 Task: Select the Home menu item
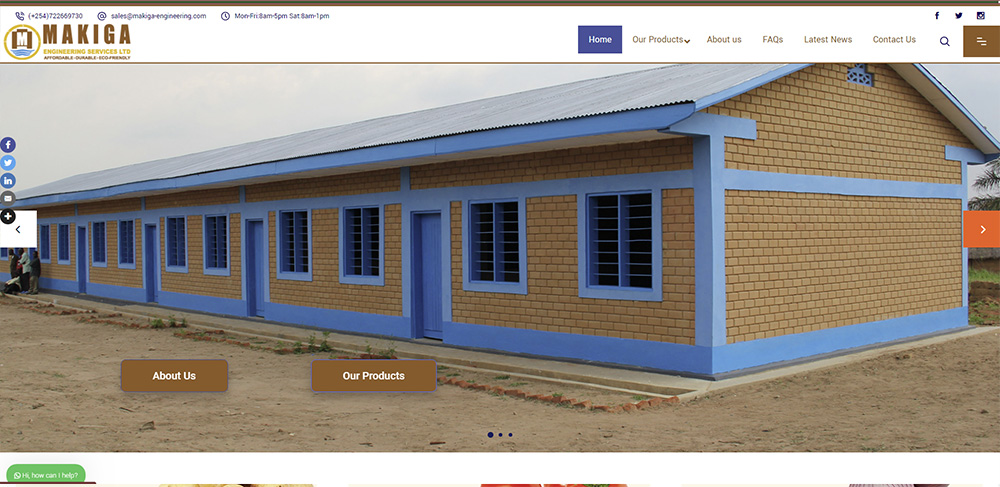tap(599, 40)
